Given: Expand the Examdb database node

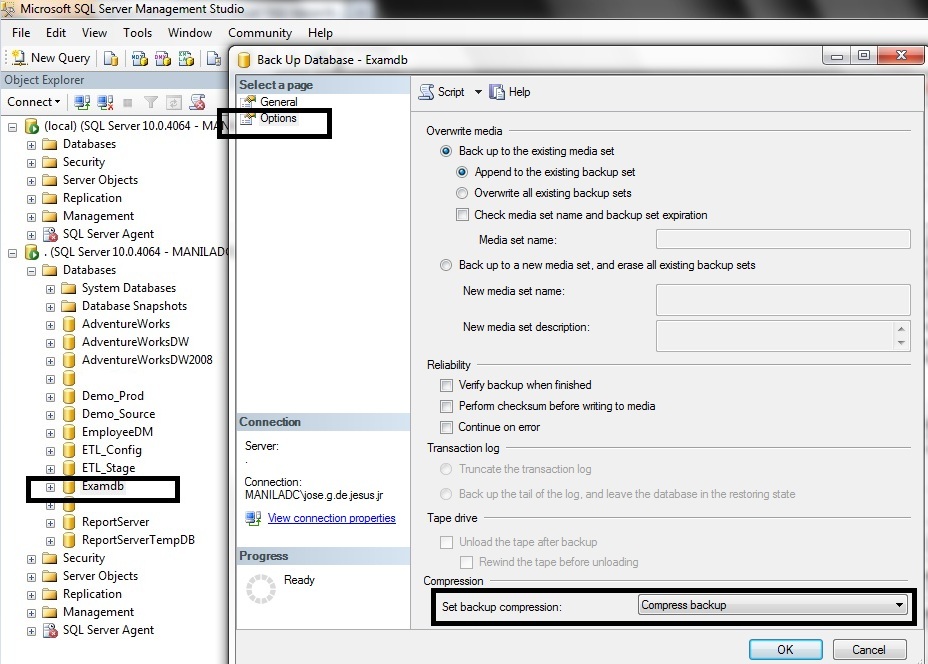Looking at the screenshot, I should click(x=50, y=487).
